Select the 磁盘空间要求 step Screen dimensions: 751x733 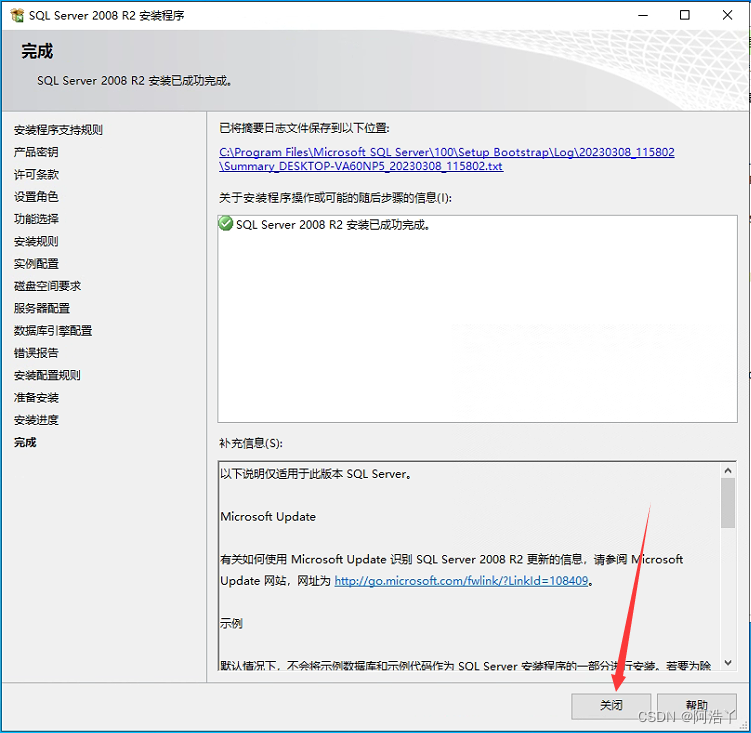(x=47, y=286)
